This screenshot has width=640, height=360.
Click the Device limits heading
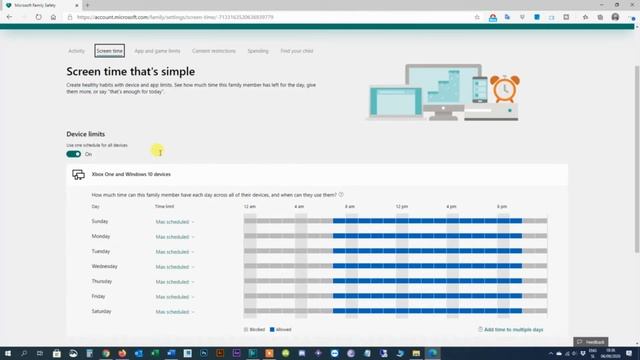(x=86, y=134)
